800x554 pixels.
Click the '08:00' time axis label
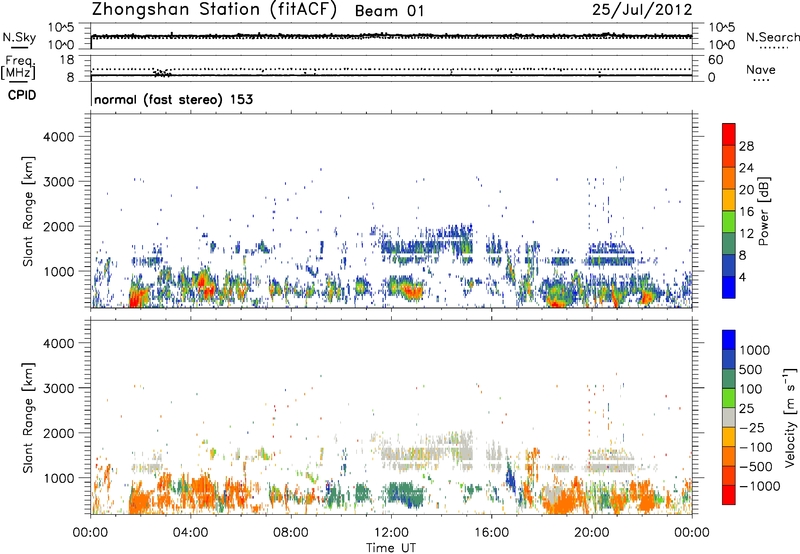pos(291,533)
